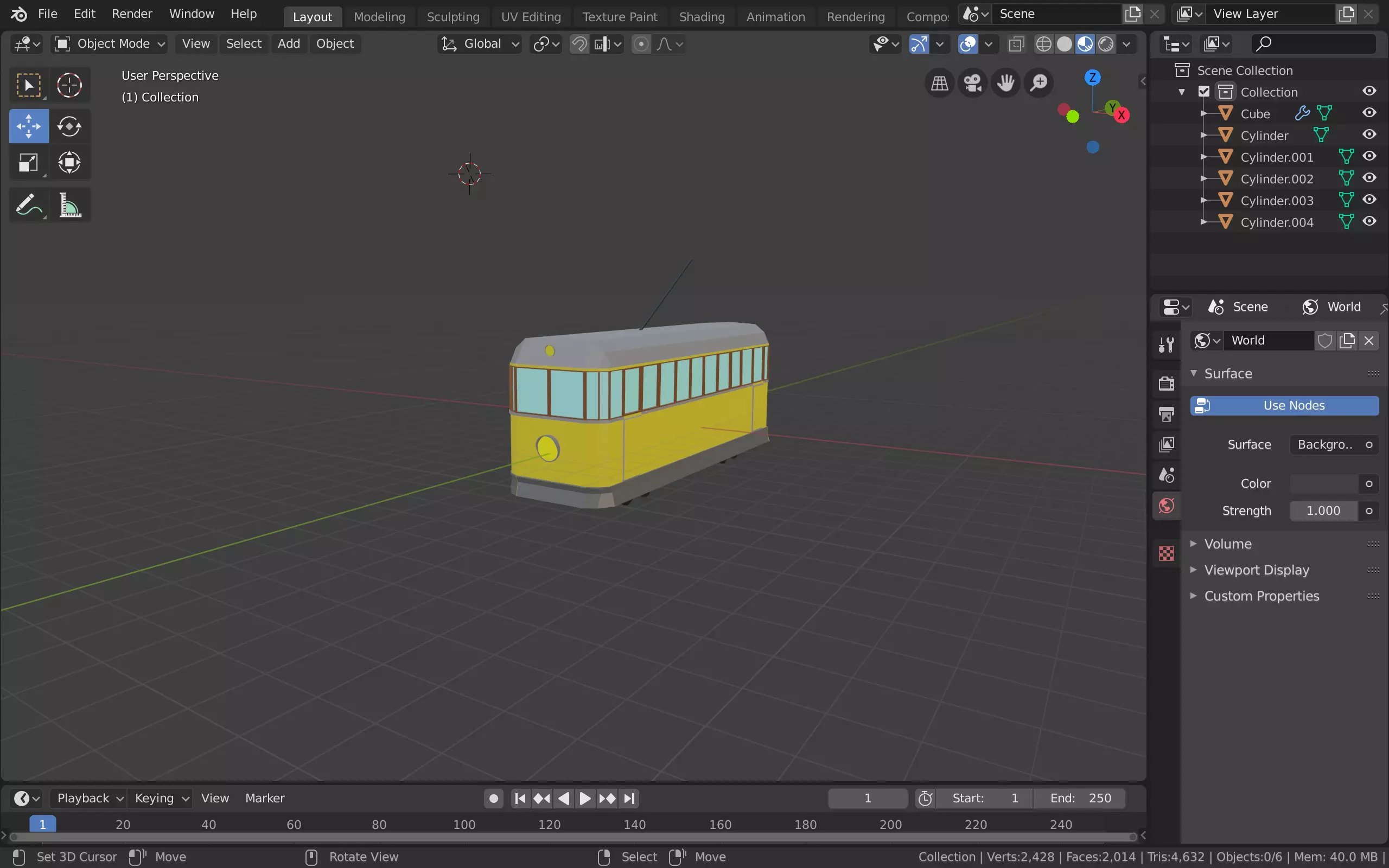Expand the Cube object tree row
The image size is (1389, 868).
pyautogui.click(x=1203, y=114)
